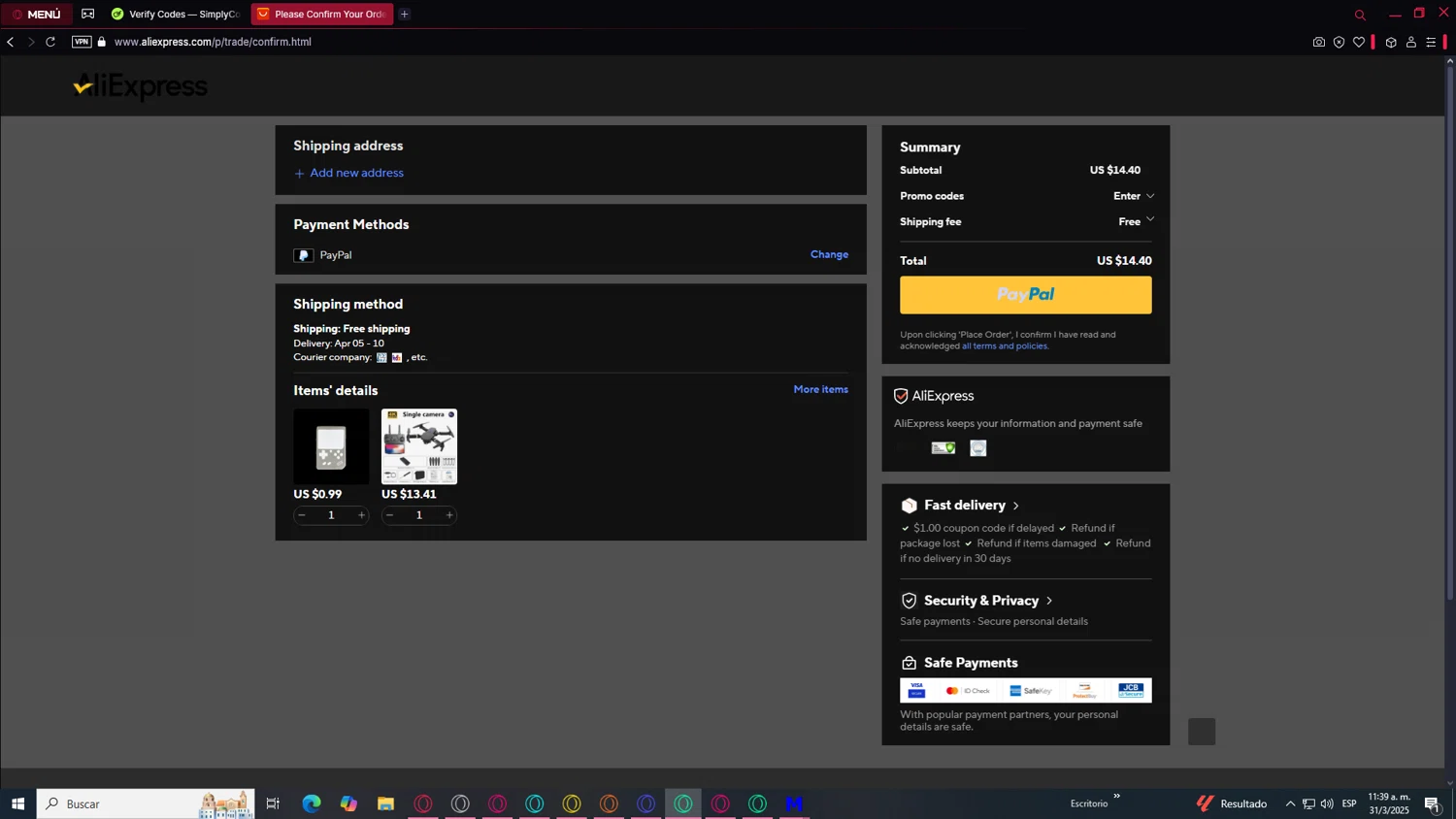Click the AliExpress logo
Screen dimensions: 1456x819
click(141, 86)
